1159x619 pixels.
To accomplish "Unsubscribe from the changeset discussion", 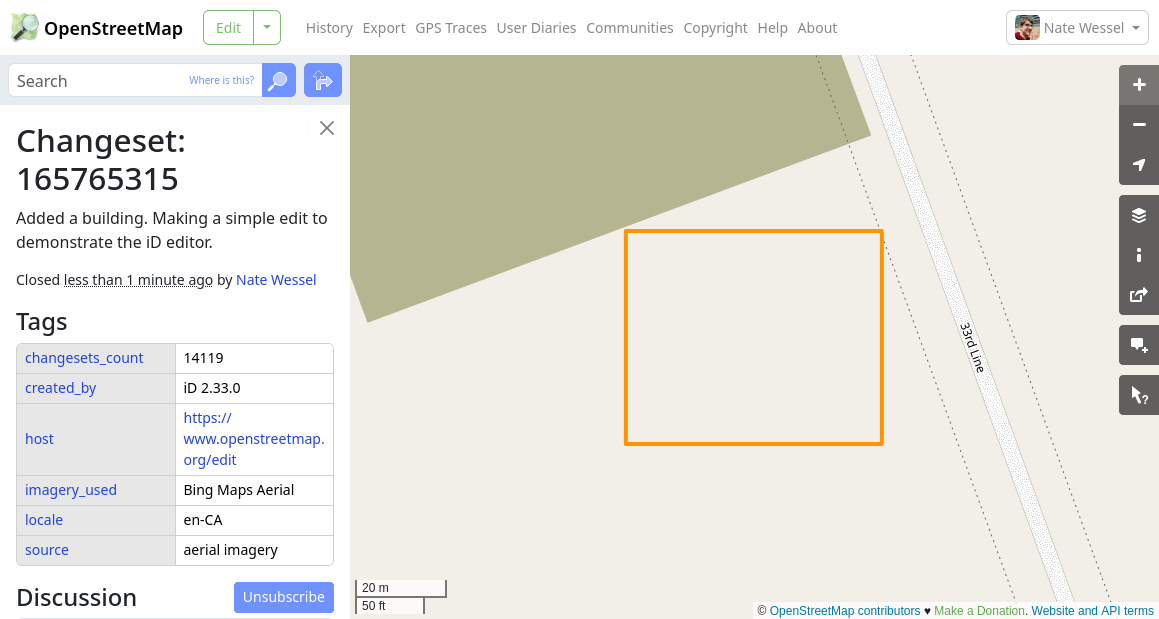I will tap(284, 598).
